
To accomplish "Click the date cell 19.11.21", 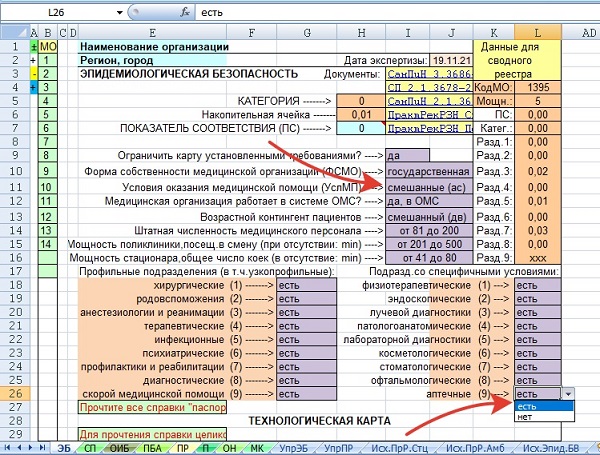I will [x=452, y=60].
